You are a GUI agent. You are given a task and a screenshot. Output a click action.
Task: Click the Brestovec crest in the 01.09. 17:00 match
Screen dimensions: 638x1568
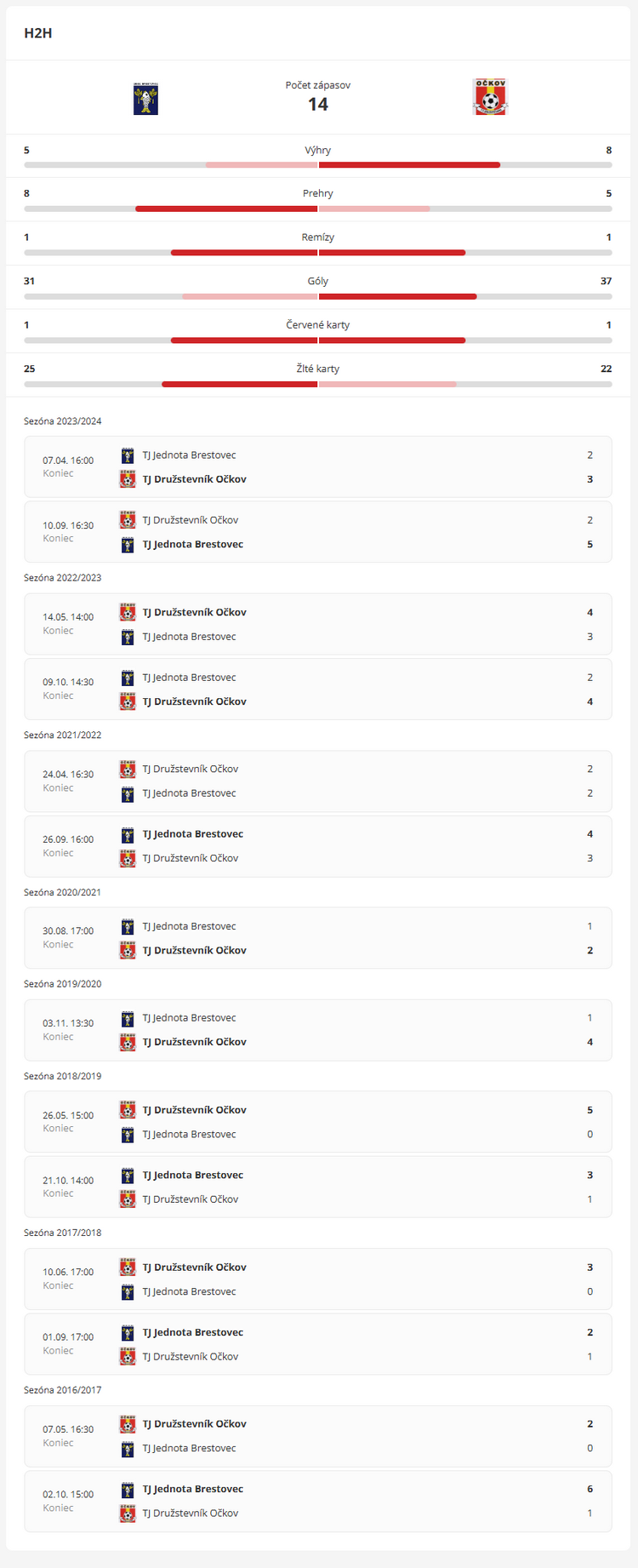coord(128,1332)
